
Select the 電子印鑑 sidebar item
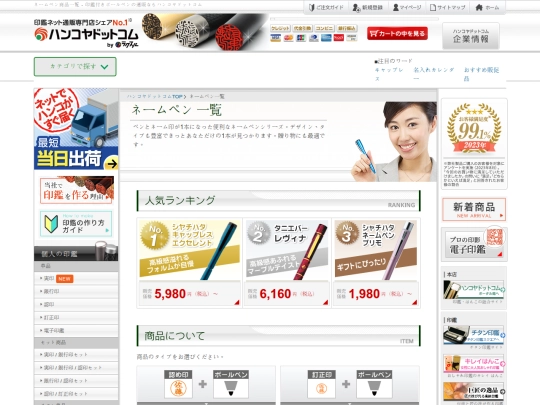76,331
